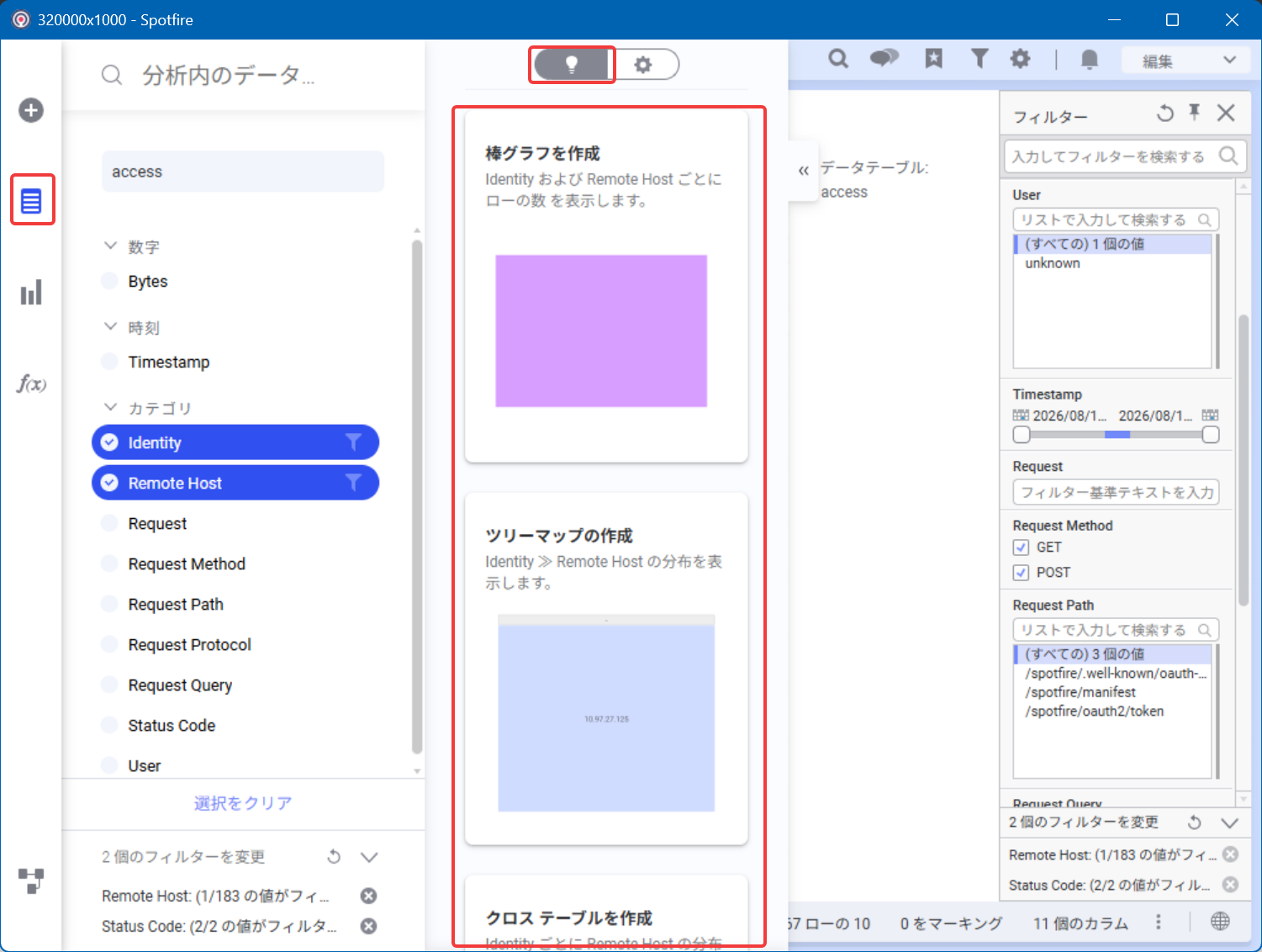Click the User list search field
The width and height of the screenshot is (1262, 952).
tap(1116, 219)
